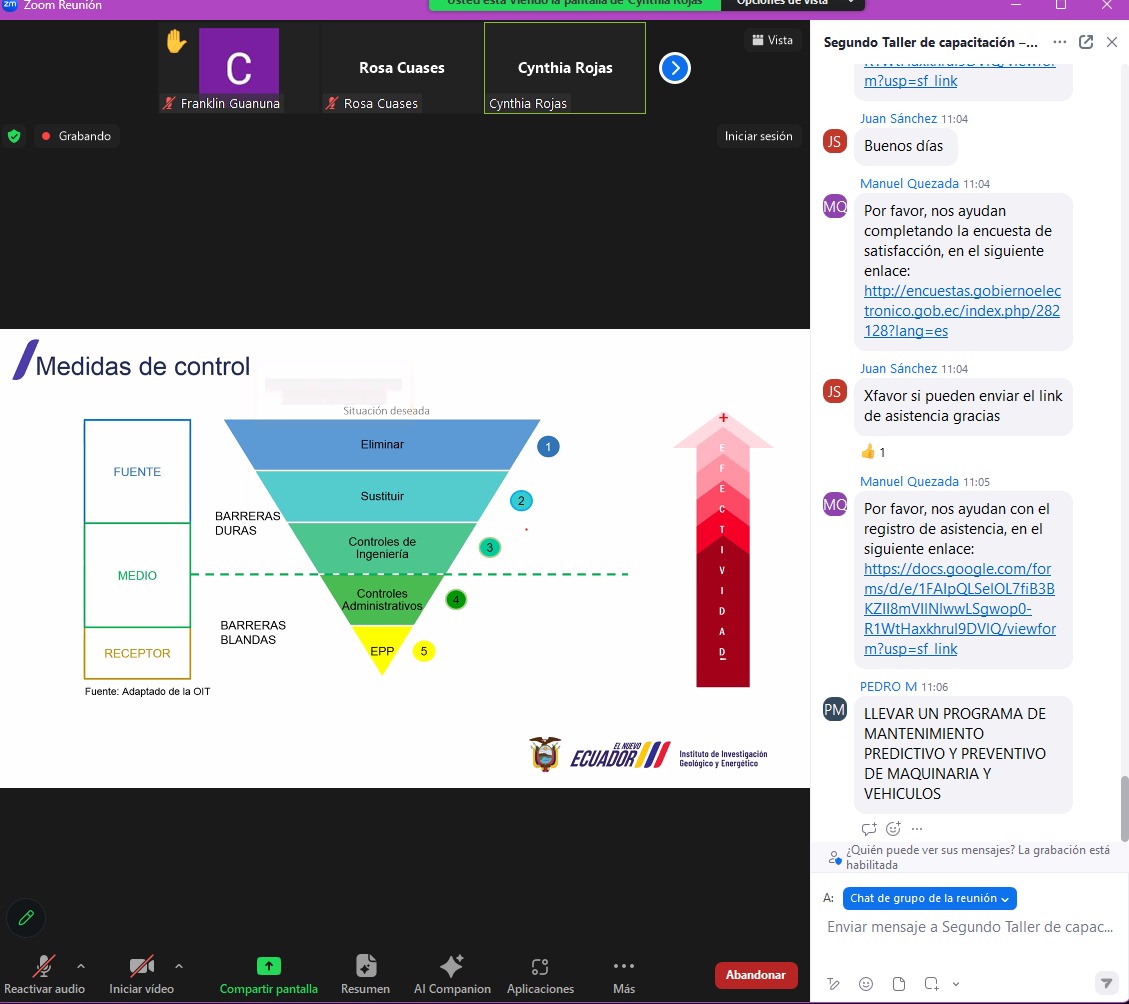Open the Vista layout menu
The height and width of the screenshot is (1004, 1129).
[772, 40]
